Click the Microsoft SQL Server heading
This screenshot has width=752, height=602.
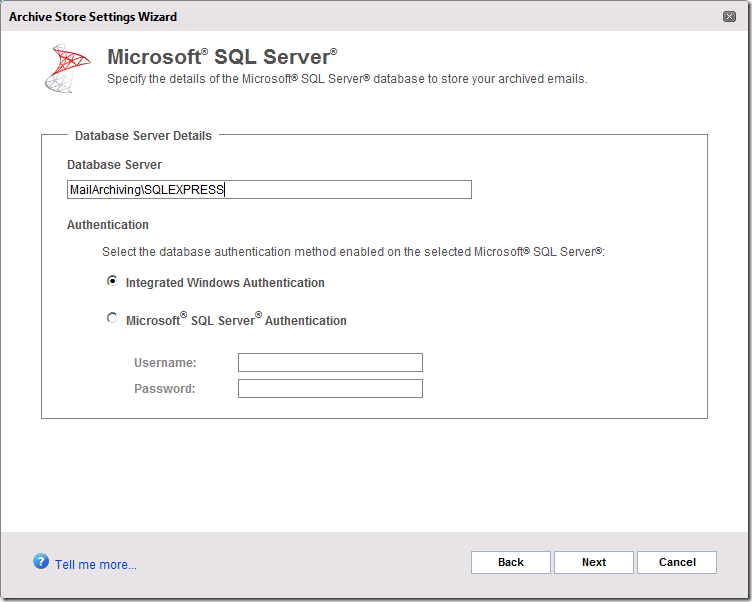click(222, 57)
